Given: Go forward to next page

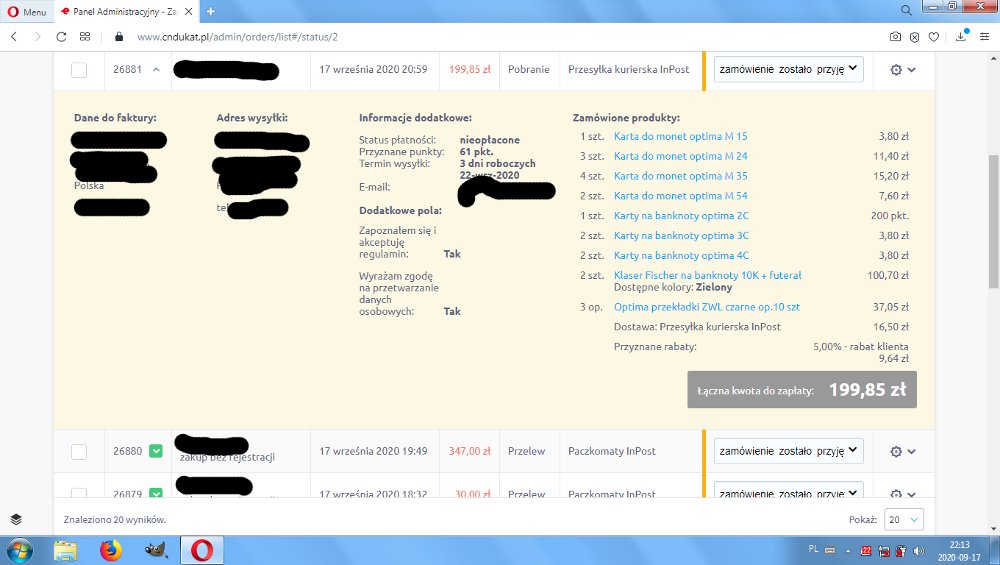Looking at the screenshot, I should click(37, 37).
